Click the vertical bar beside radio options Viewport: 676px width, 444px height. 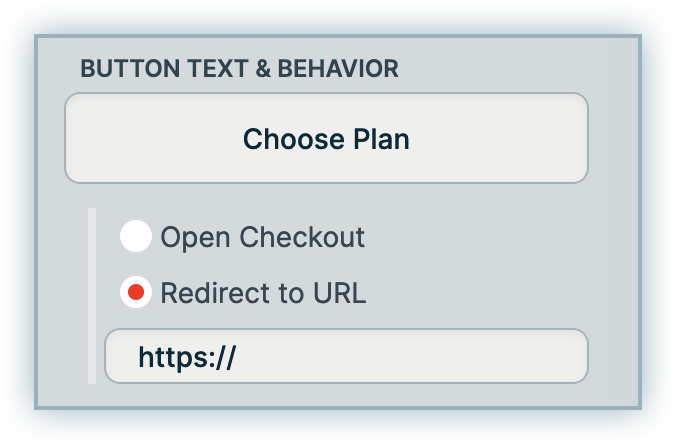(x=92, y=296)
